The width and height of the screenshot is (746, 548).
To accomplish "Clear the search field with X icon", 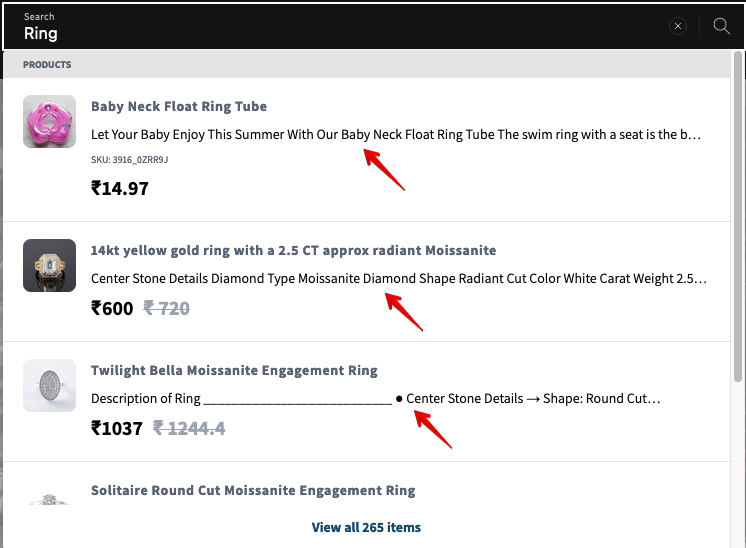I will click(678, 26).
